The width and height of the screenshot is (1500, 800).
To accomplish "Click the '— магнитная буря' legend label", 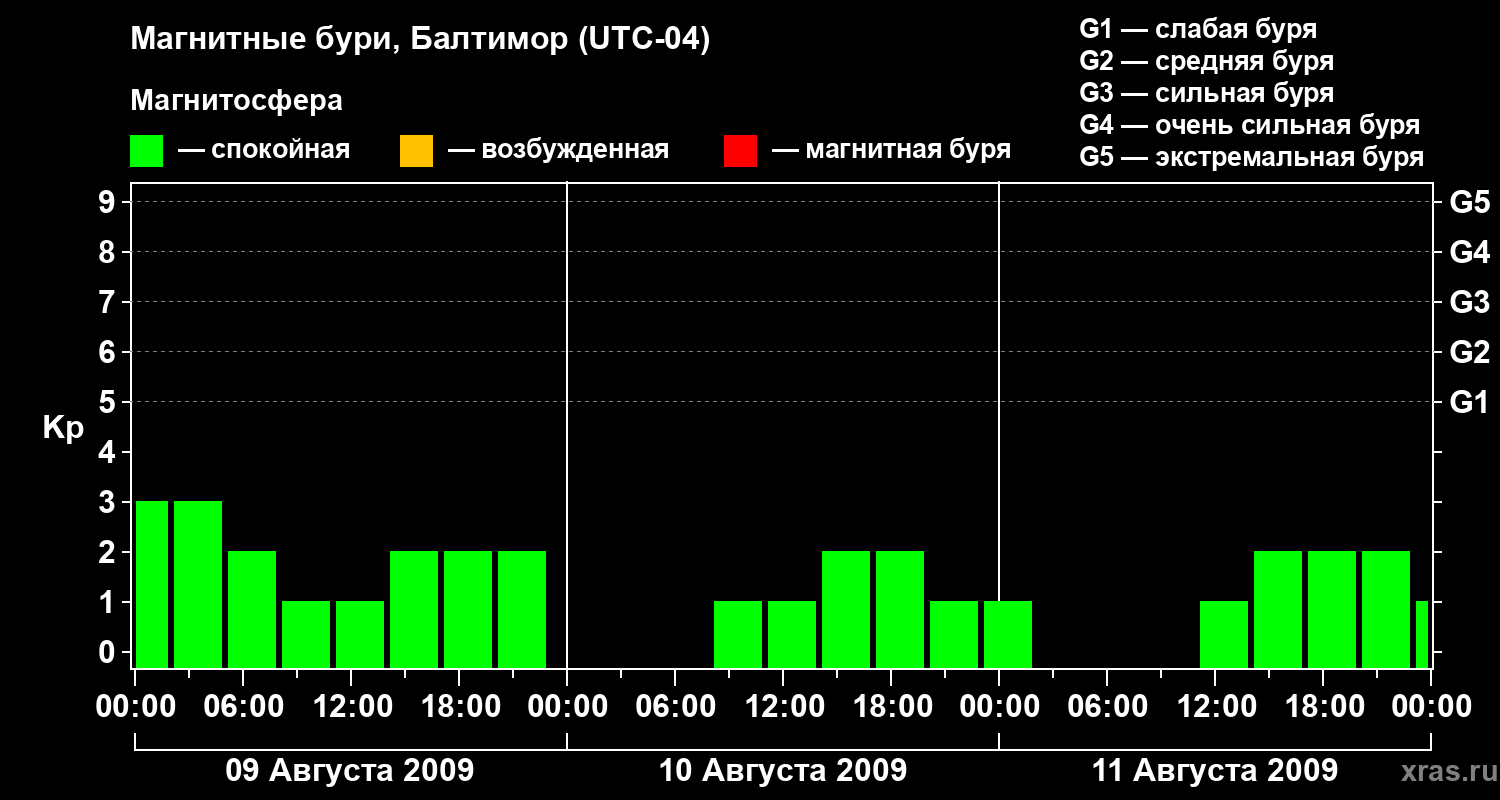I will coord(892,151).
